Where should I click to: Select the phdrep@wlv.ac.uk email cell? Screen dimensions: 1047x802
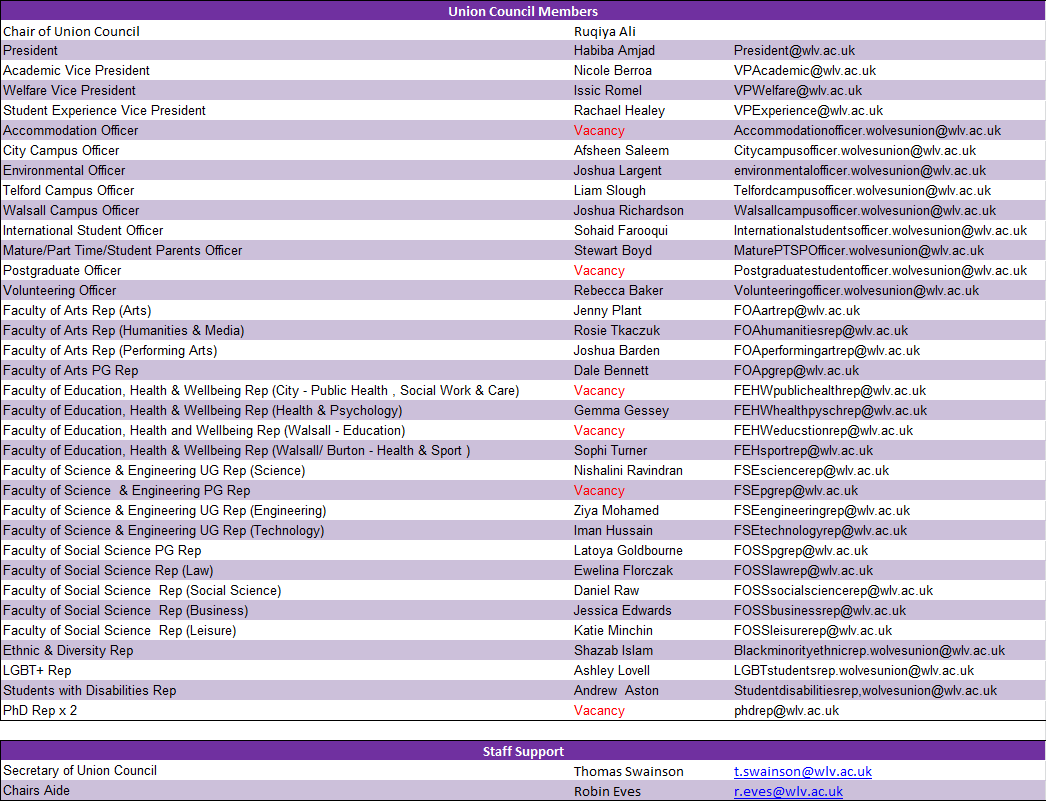(x=787, y=712)
